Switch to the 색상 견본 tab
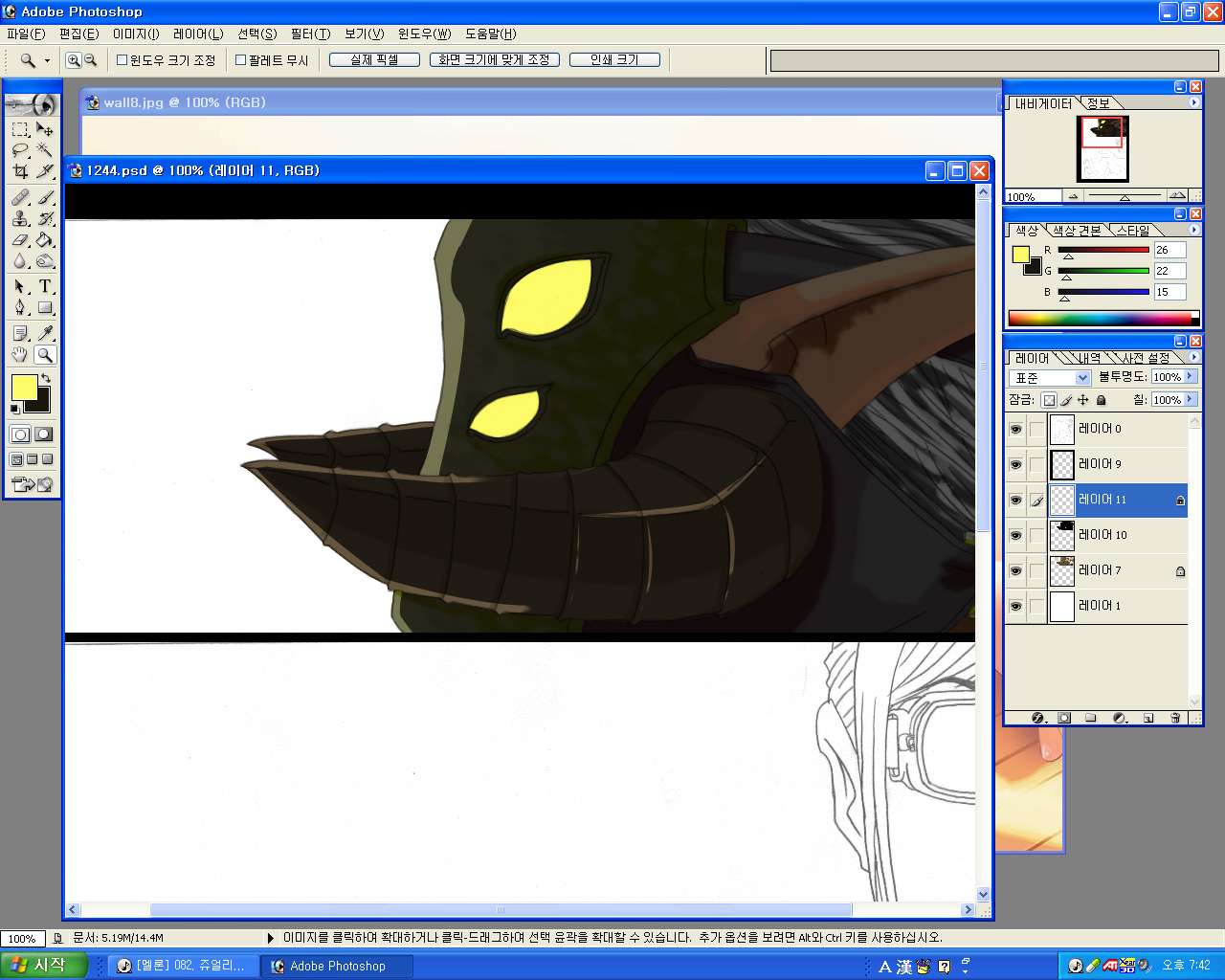 [x=1077, y=231]
